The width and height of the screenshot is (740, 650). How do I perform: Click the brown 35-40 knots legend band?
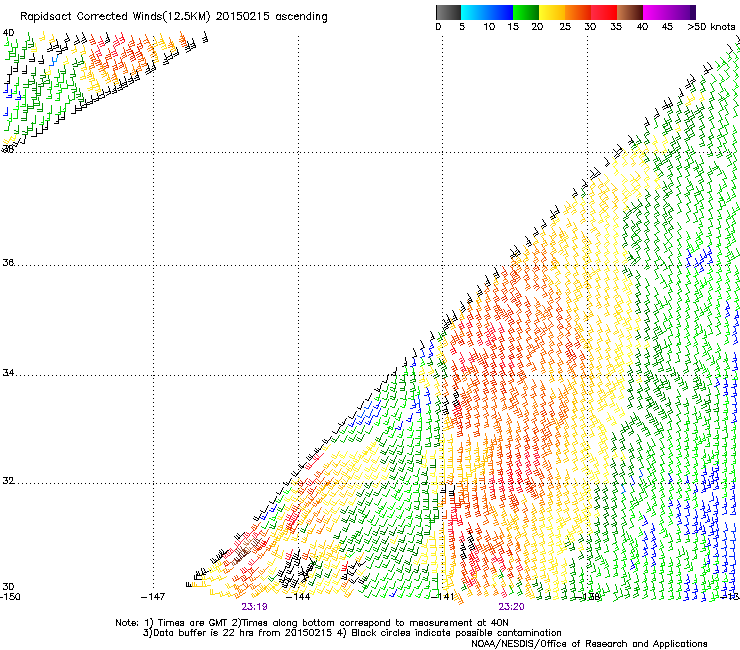click(630, 12)
